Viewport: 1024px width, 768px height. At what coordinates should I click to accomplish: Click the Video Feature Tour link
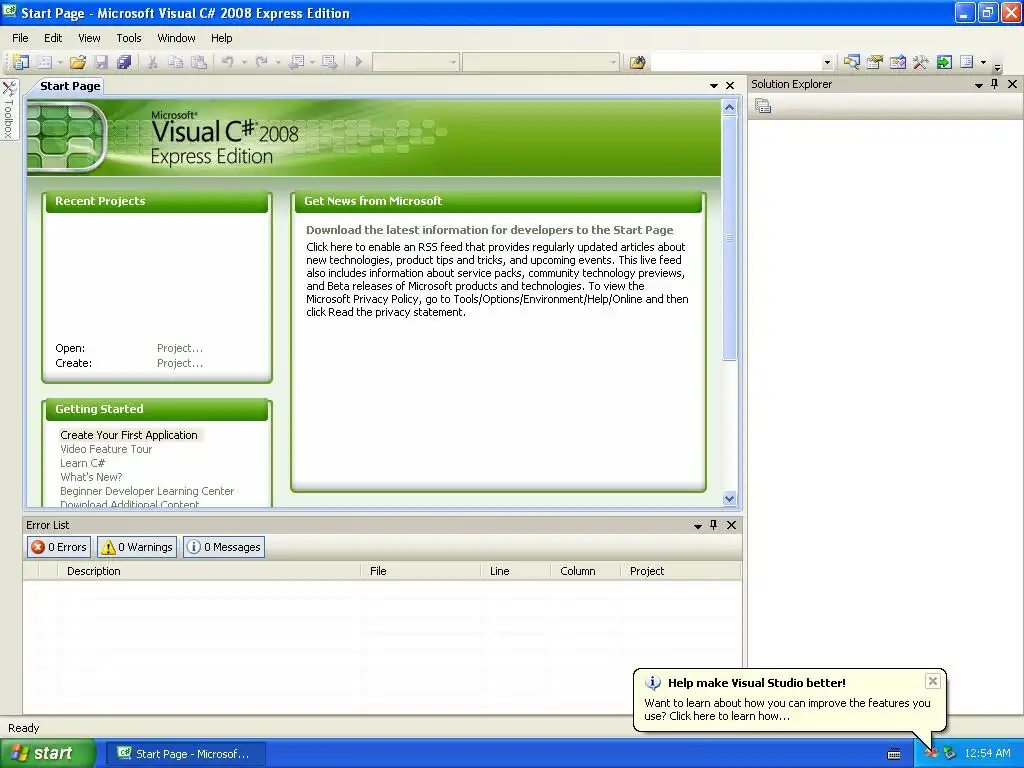tap(106, 449)
